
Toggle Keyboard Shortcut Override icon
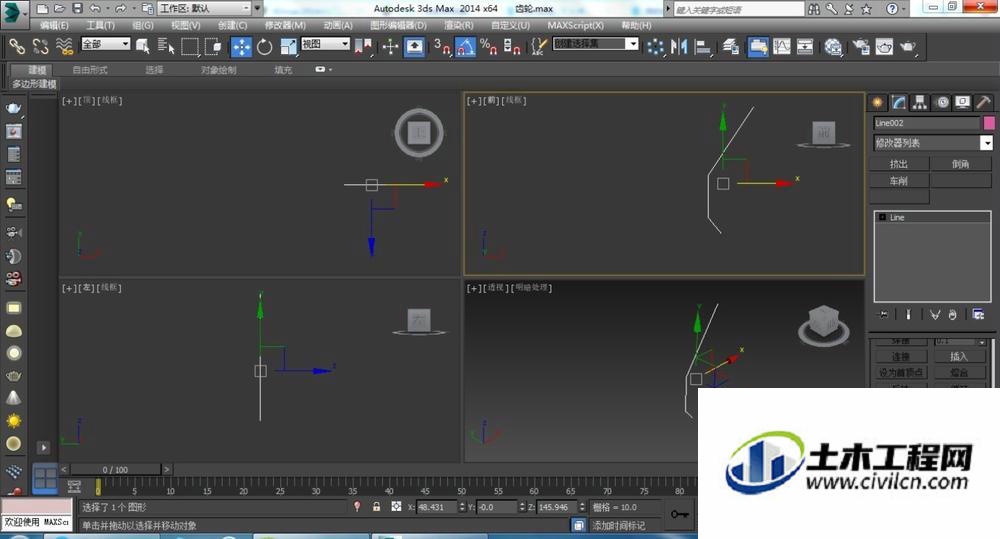coord(415,47)
